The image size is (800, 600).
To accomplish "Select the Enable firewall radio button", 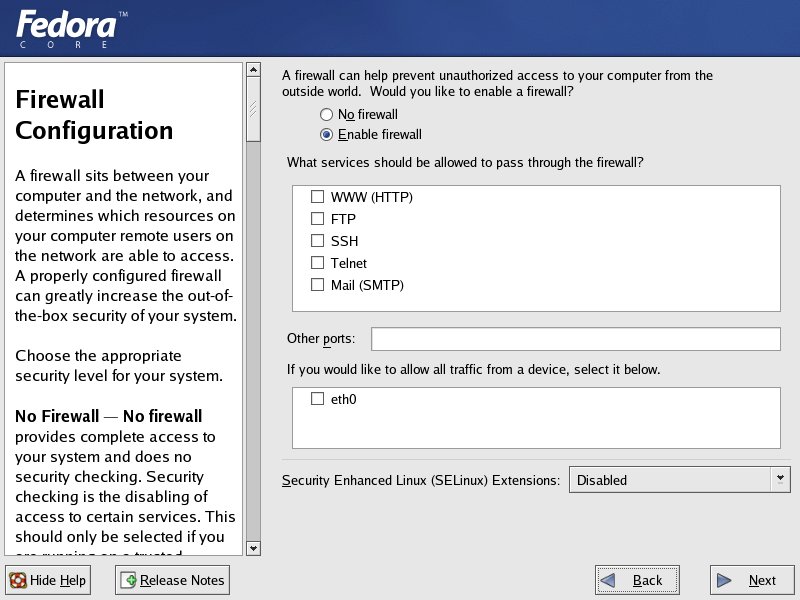I will pos(326,135).
